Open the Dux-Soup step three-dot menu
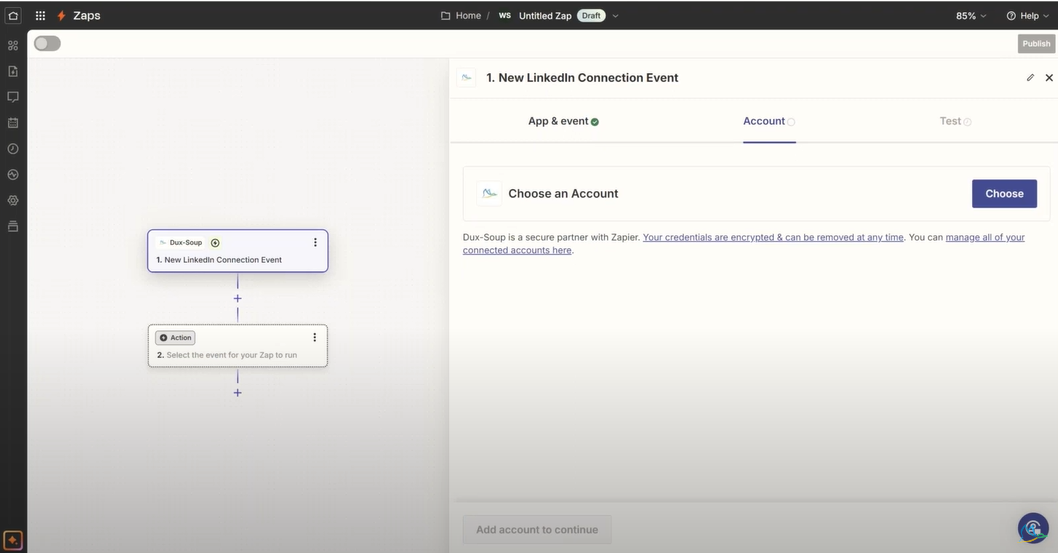This screenshot has width=1058, height=553. (x=315, y=242)
